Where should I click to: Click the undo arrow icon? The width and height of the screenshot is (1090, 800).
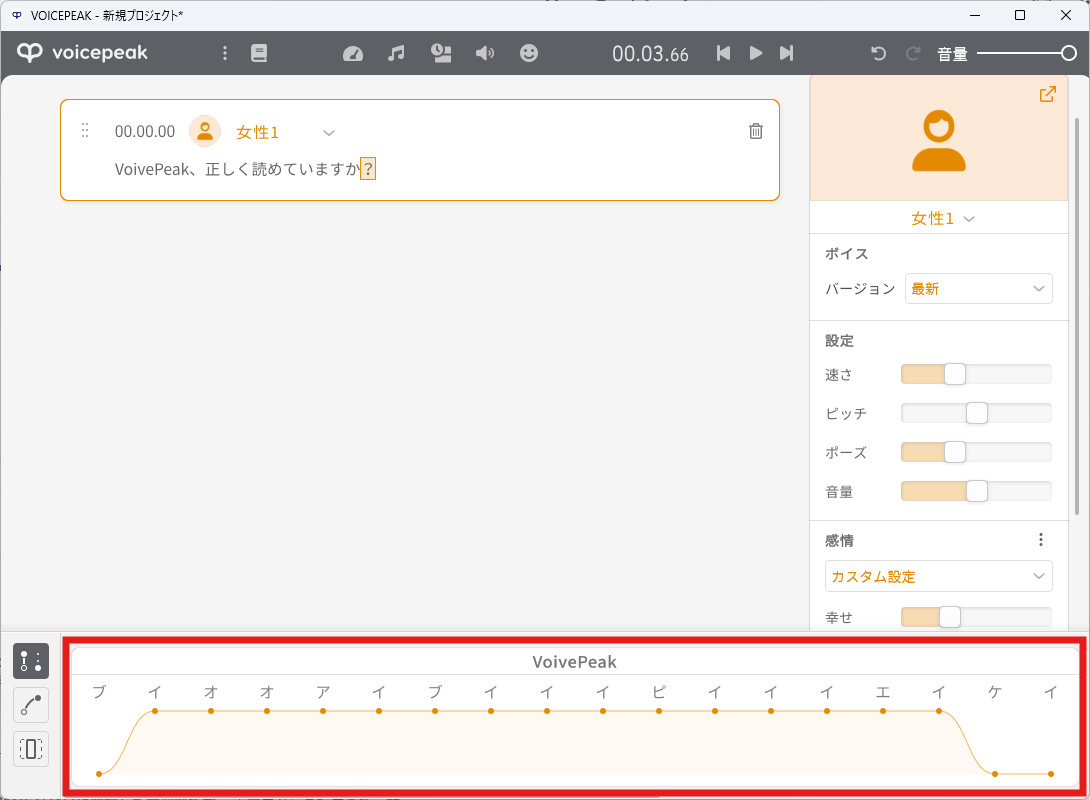tap(879, 53)
